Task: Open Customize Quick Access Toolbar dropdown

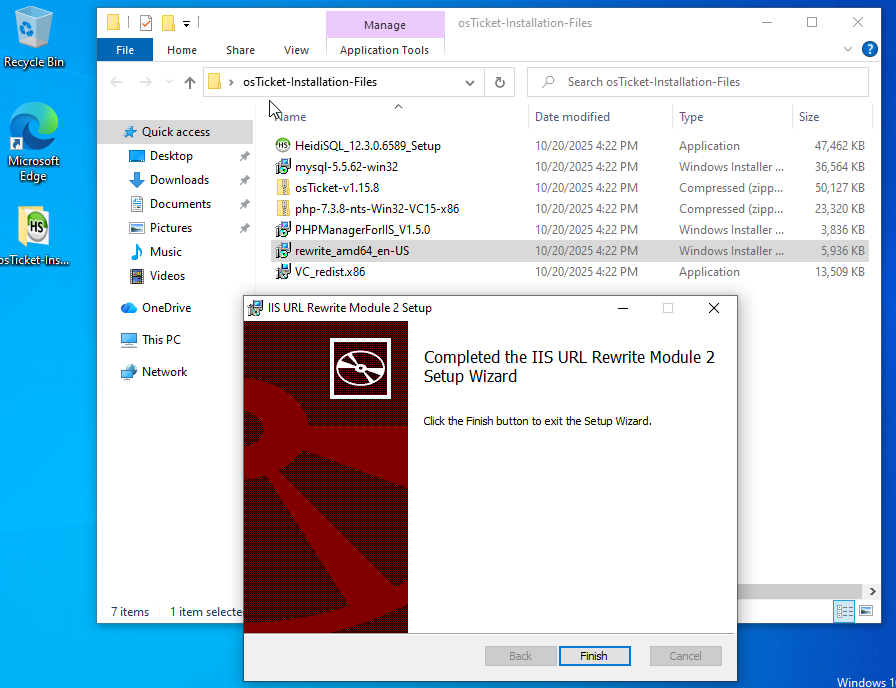Action: 186,23
